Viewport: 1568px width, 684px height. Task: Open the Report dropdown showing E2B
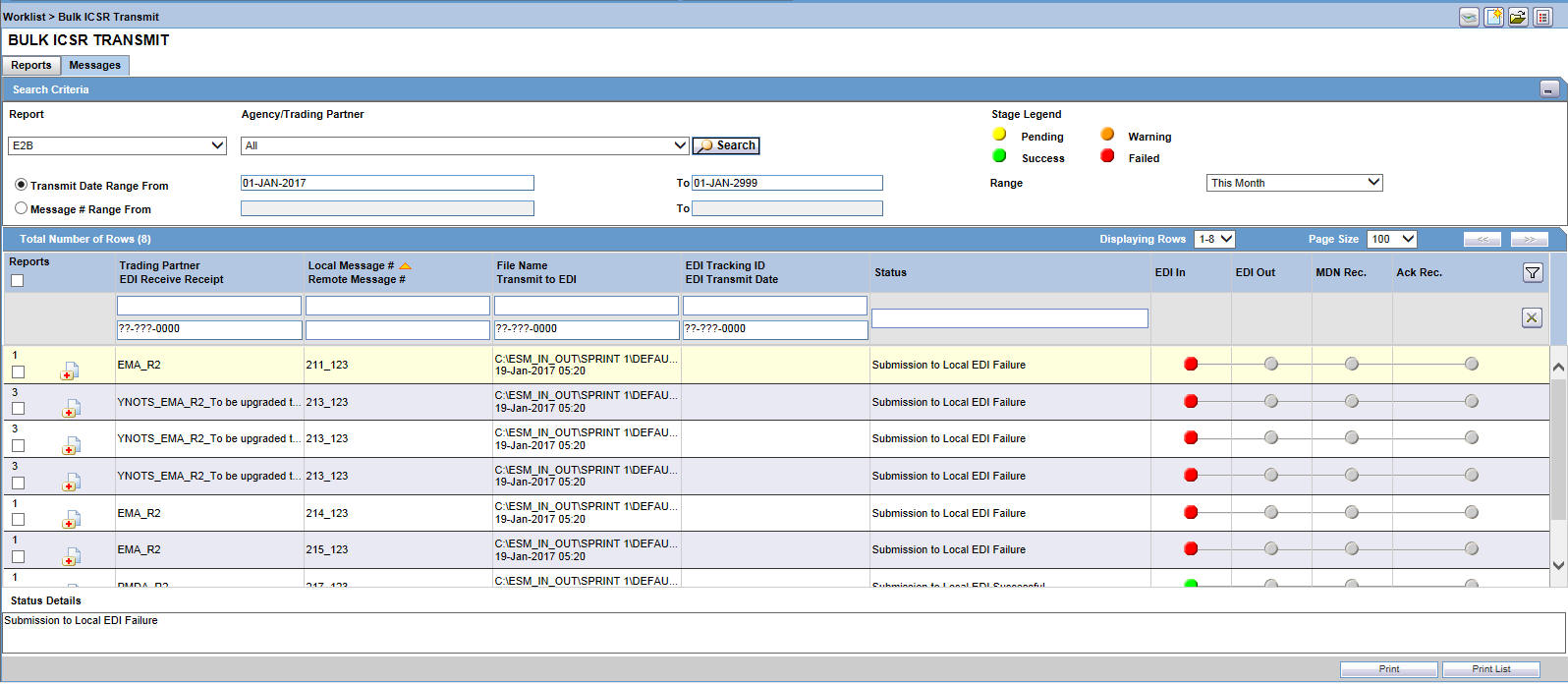118,145
